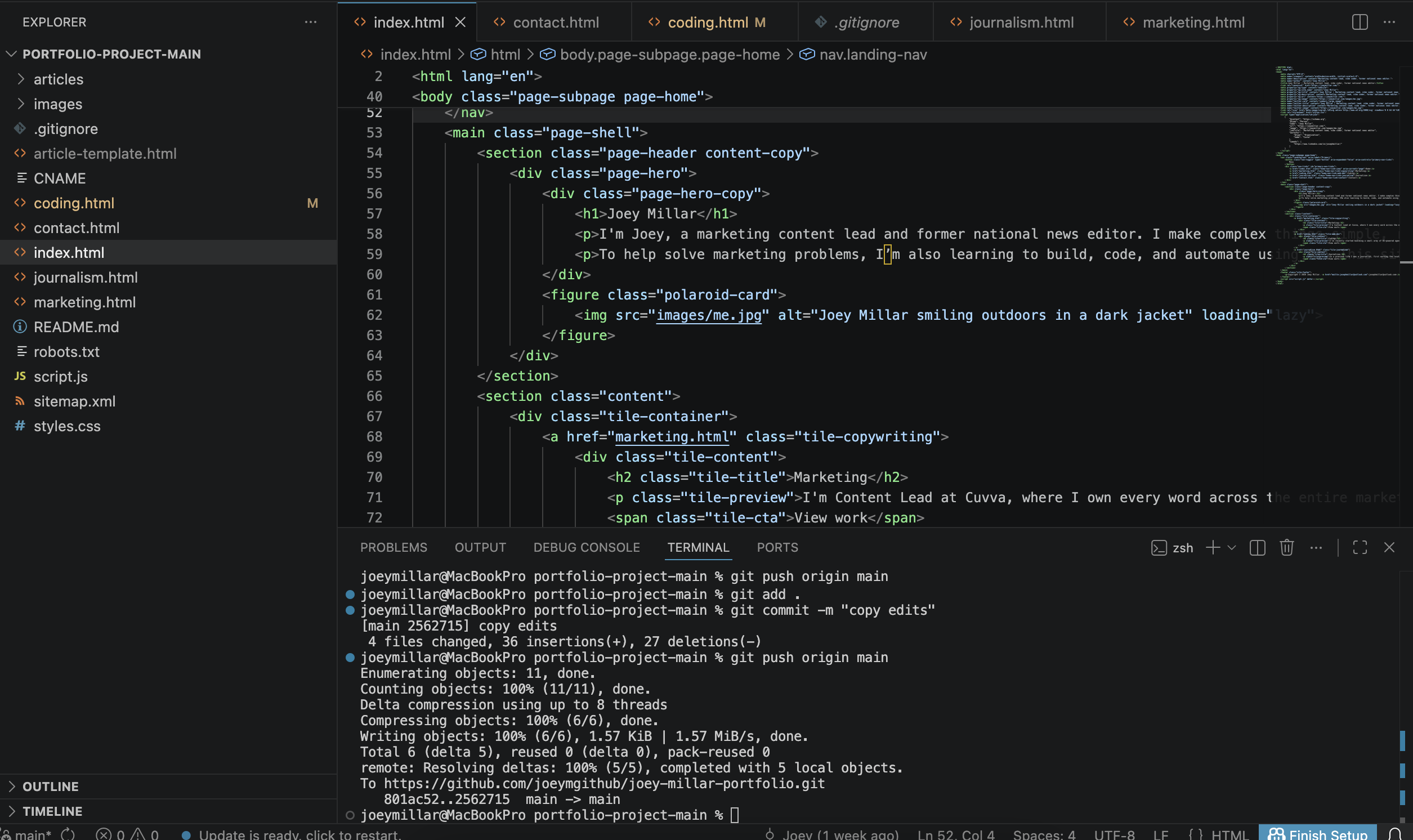Open editor more actions menu
The image size is (1413, 840).
[x=1389, y=22]
